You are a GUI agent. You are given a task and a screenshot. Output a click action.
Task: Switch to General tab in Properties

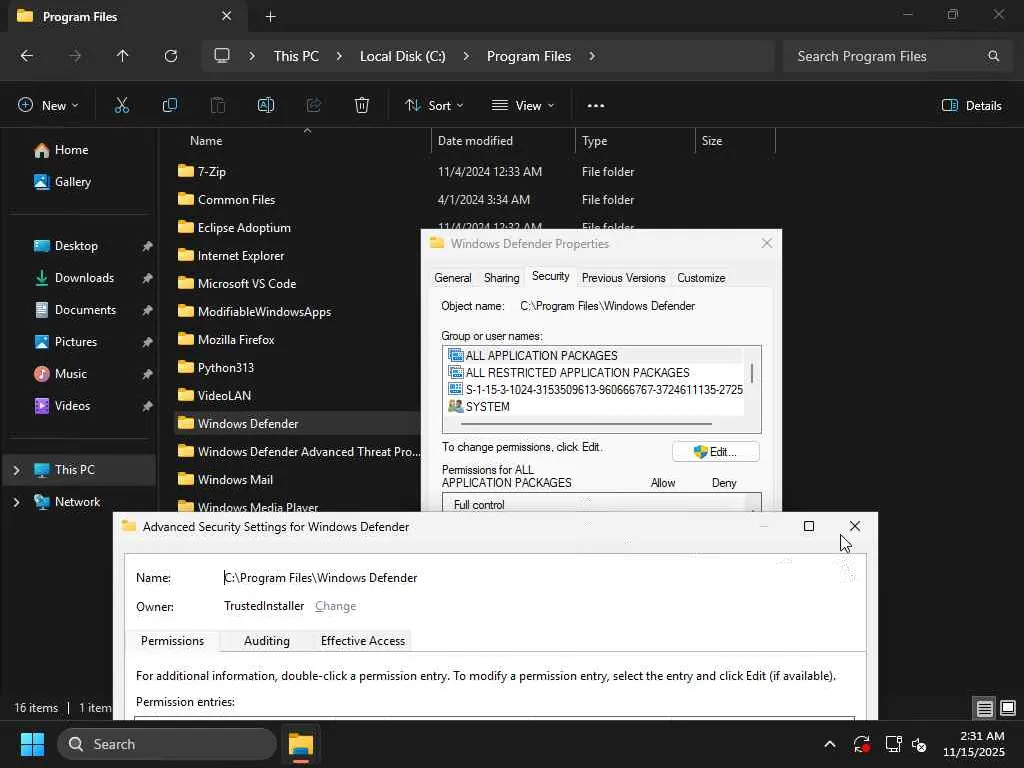click(x=453, y=278)
